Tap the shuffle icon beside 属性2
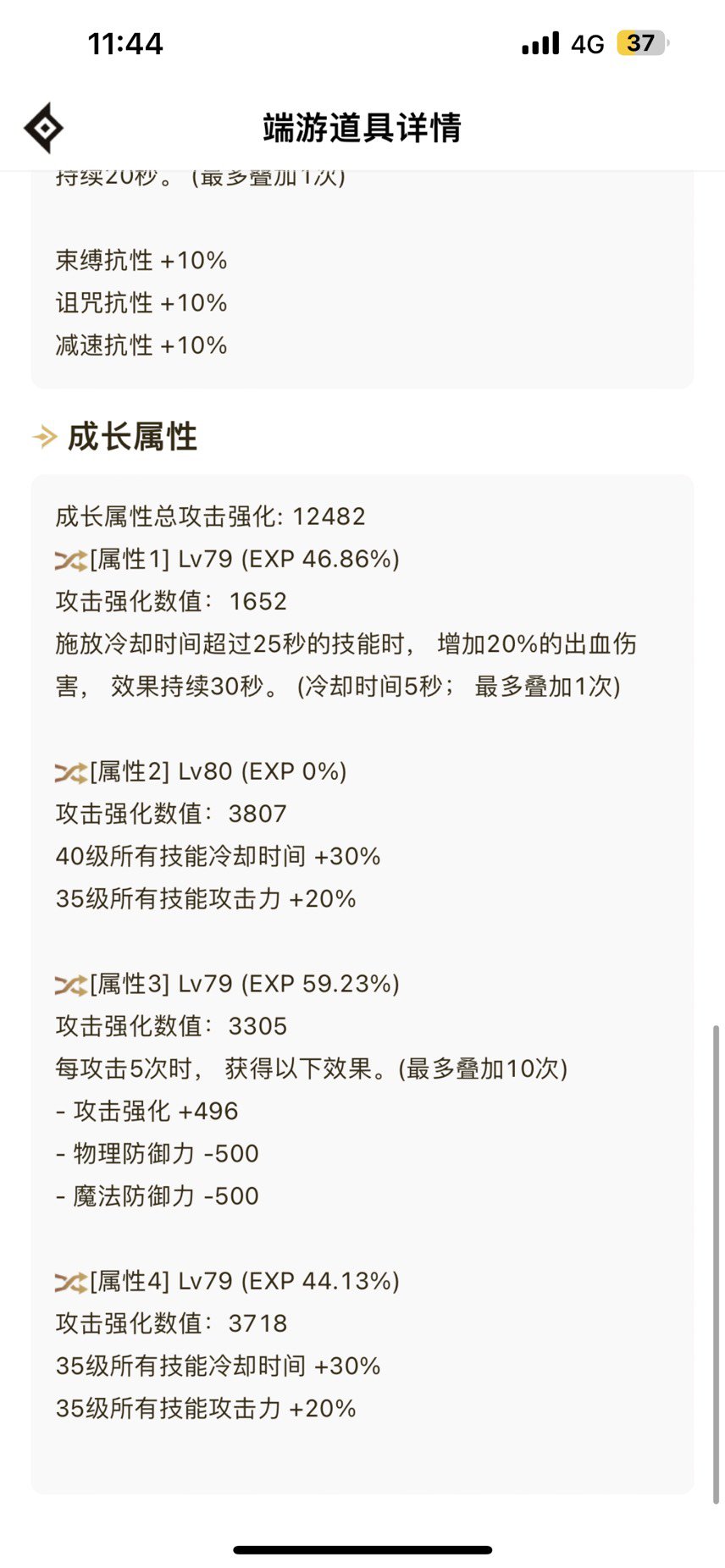This screenshot has width=725, height=1568. 71,772
